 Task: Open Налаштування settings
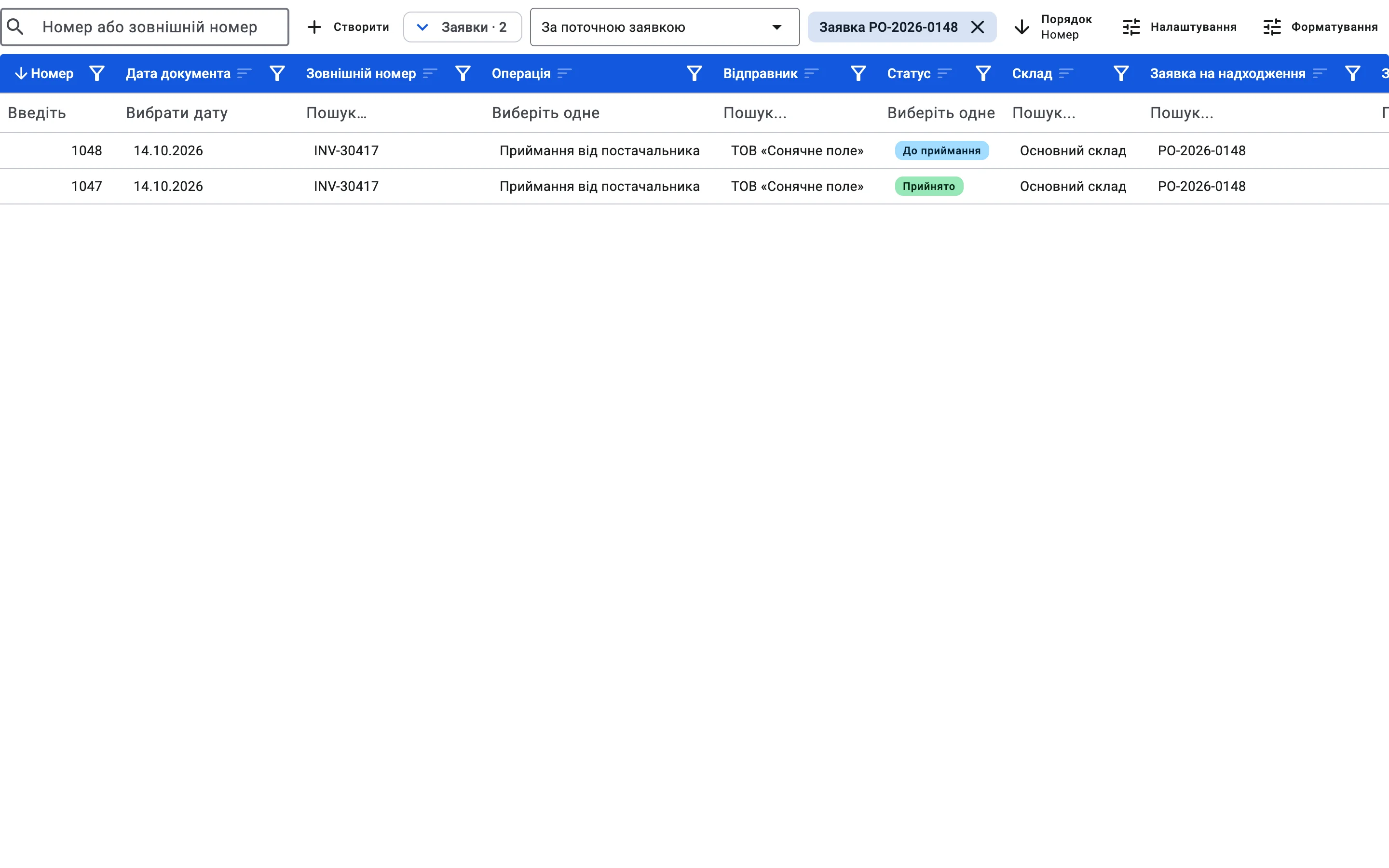coord(1179,27)
